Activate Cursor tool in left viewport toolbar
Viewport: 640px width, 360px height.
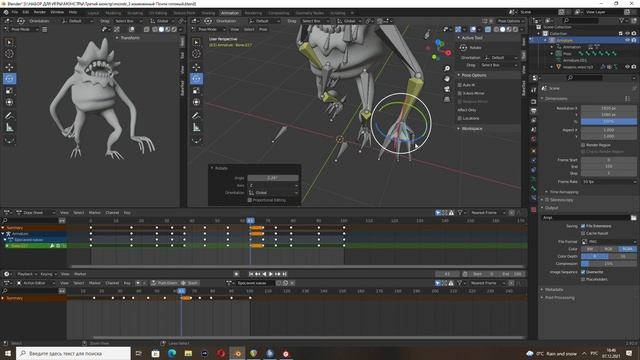pyautogui.click(x=9, y=54)
